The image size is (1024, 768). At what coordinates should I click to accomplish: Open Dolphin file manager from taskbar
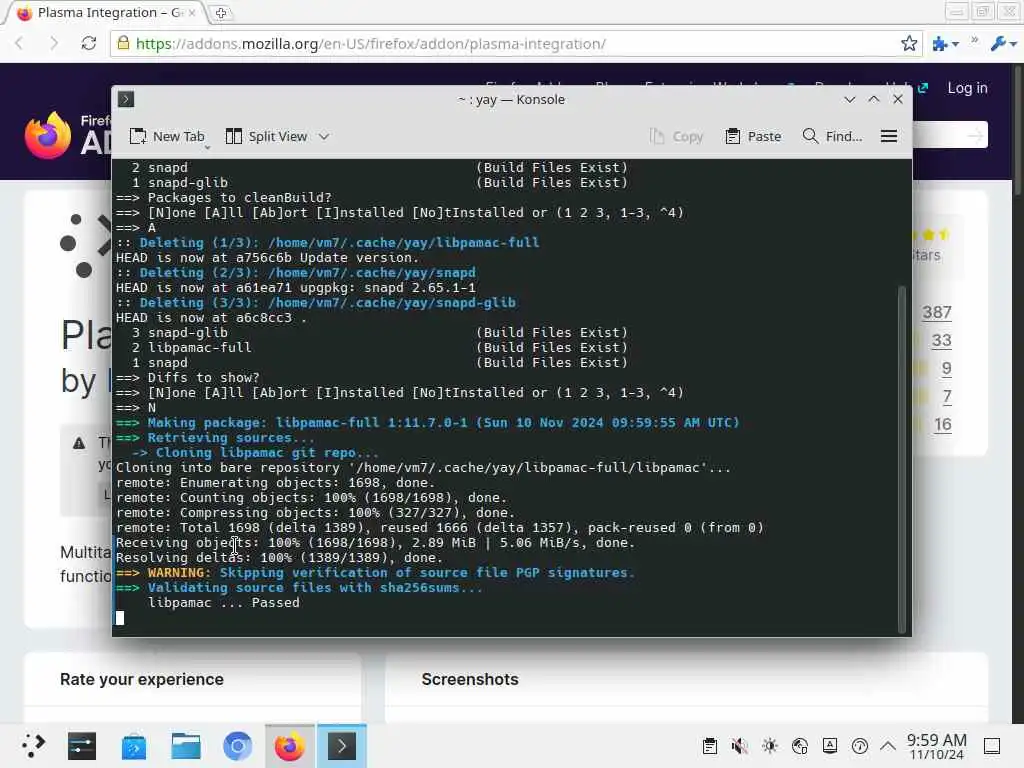pos(186,746)
